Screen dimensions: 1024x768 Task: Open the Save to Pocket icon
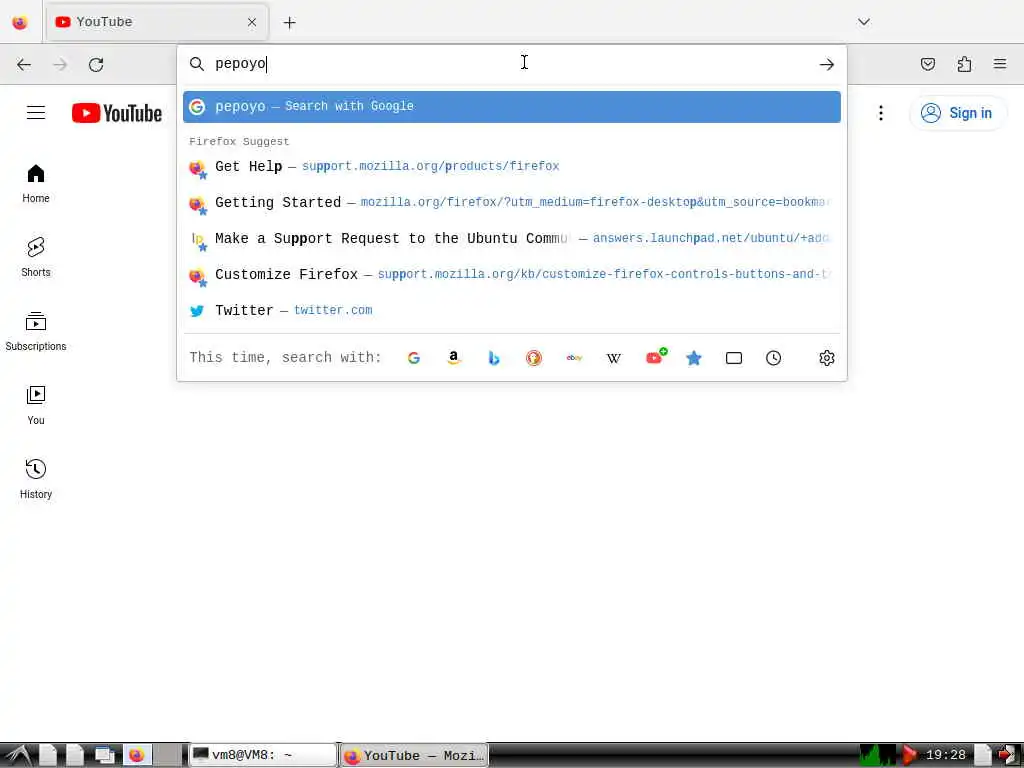(x=927, y=64)
